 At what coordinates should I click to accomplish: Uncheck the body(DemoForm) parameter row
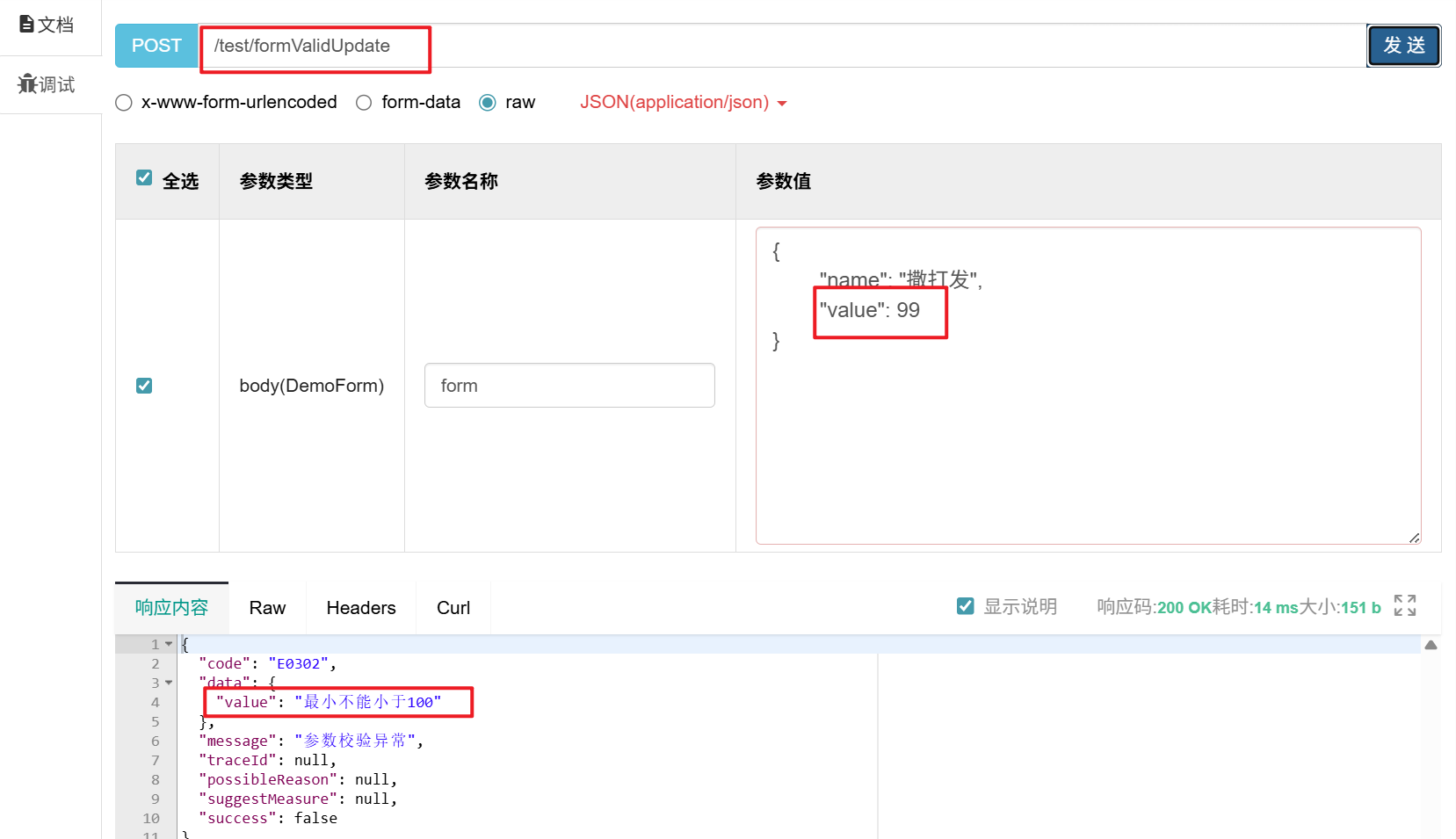tap(143, 385)
